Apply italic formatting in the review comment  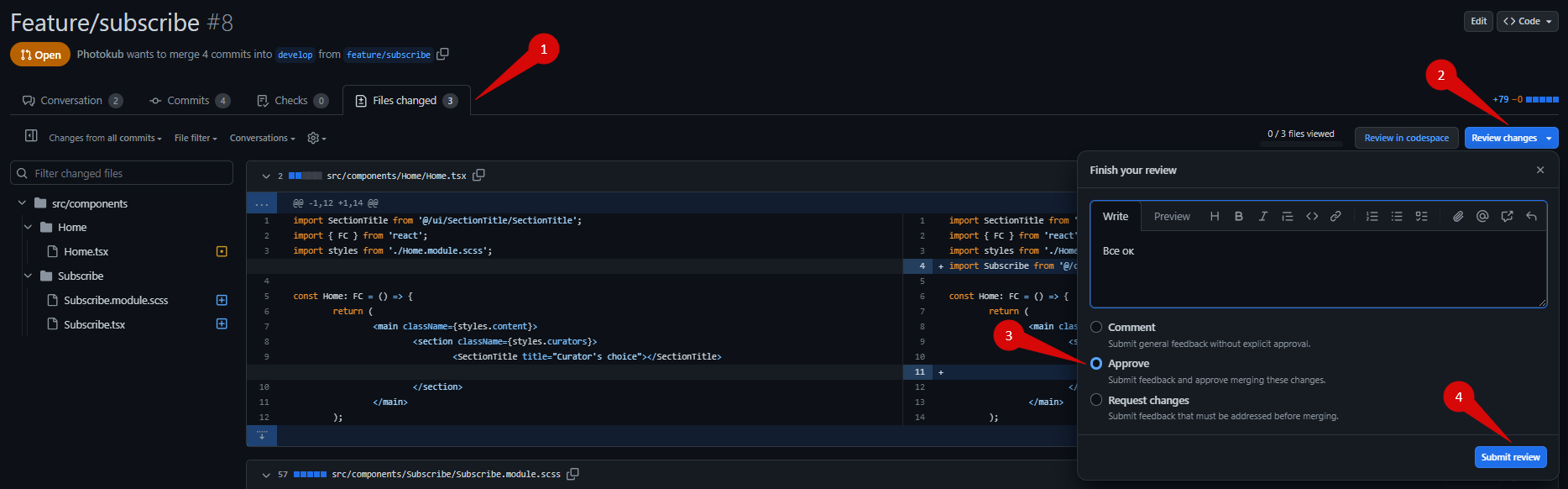1262,216
